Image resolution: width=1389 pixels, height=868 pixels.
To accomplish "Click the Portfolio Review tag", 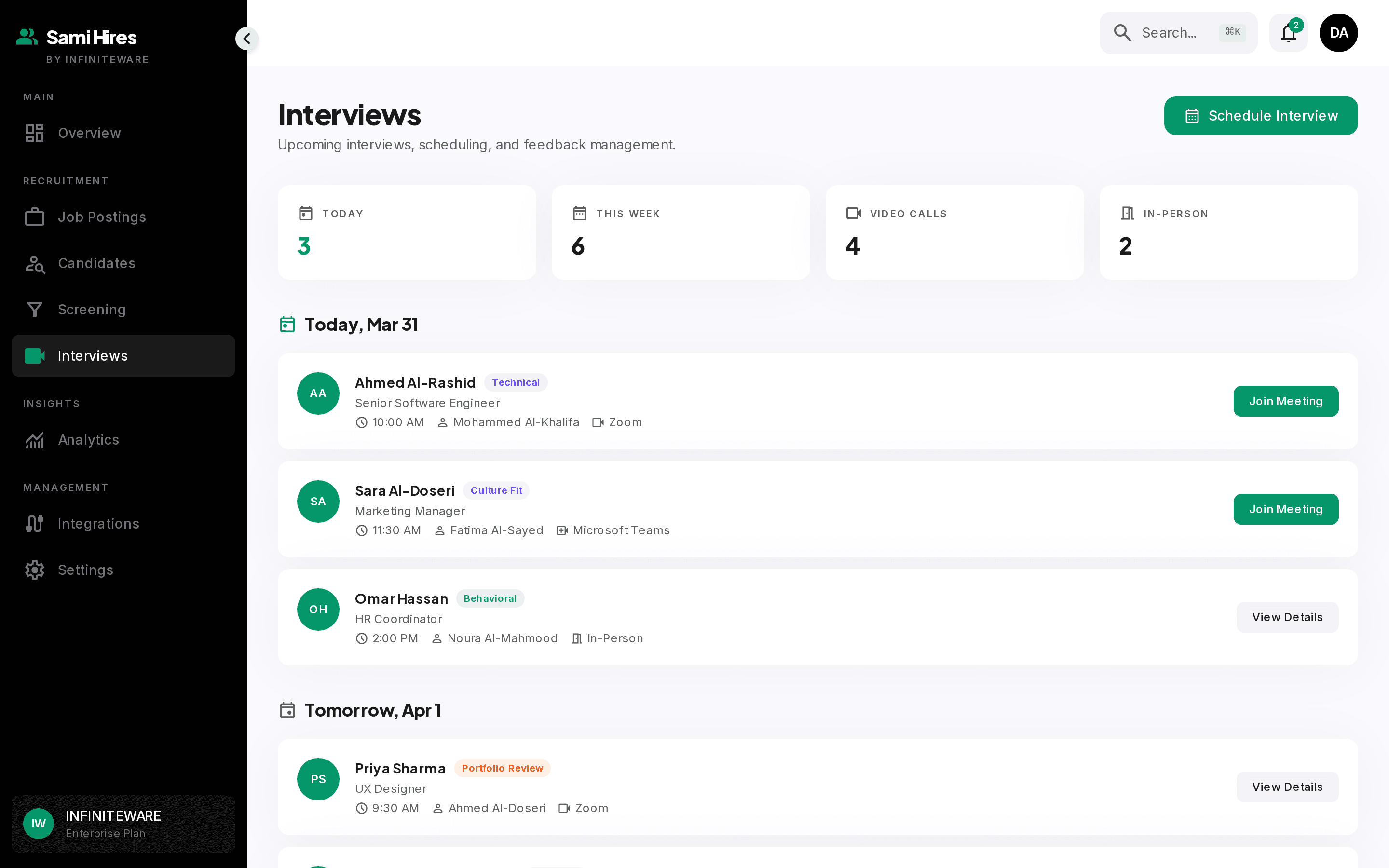I will click(502, 768).
